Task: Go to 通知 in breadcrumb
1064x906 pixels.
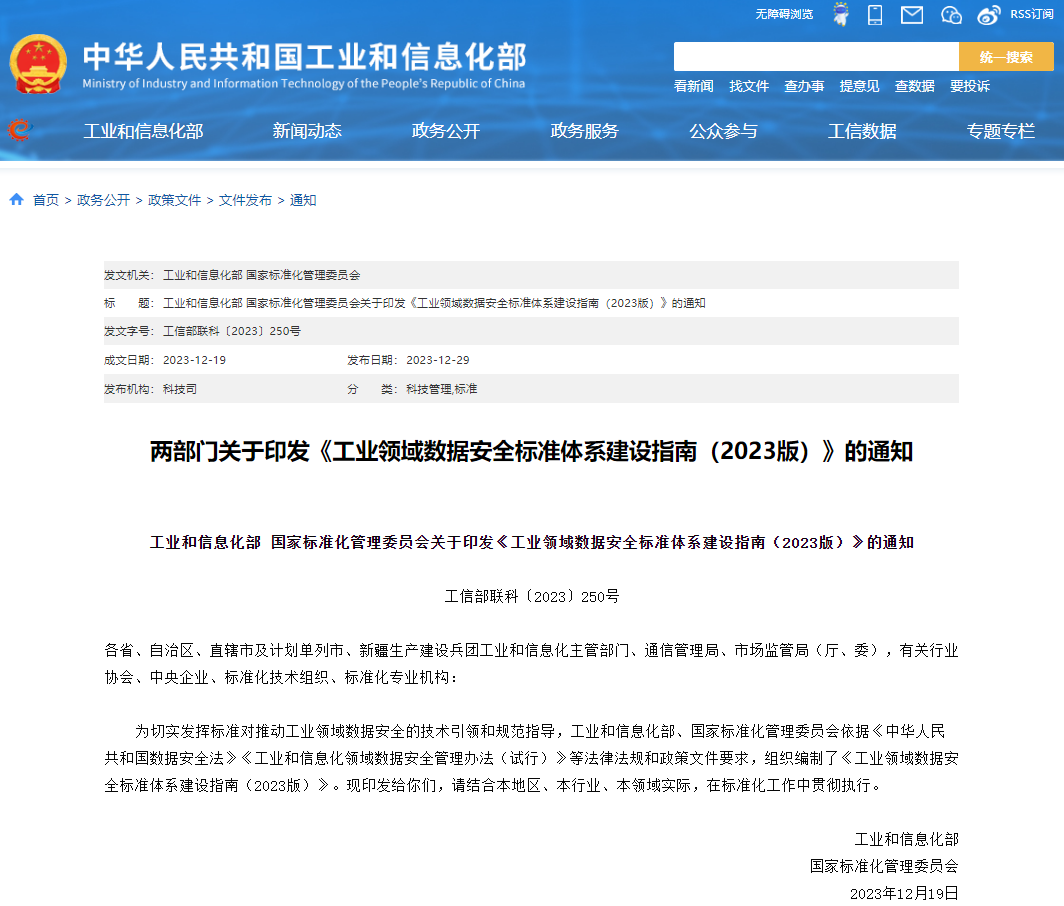Action: pyautogui.click(x=303, y=200)
